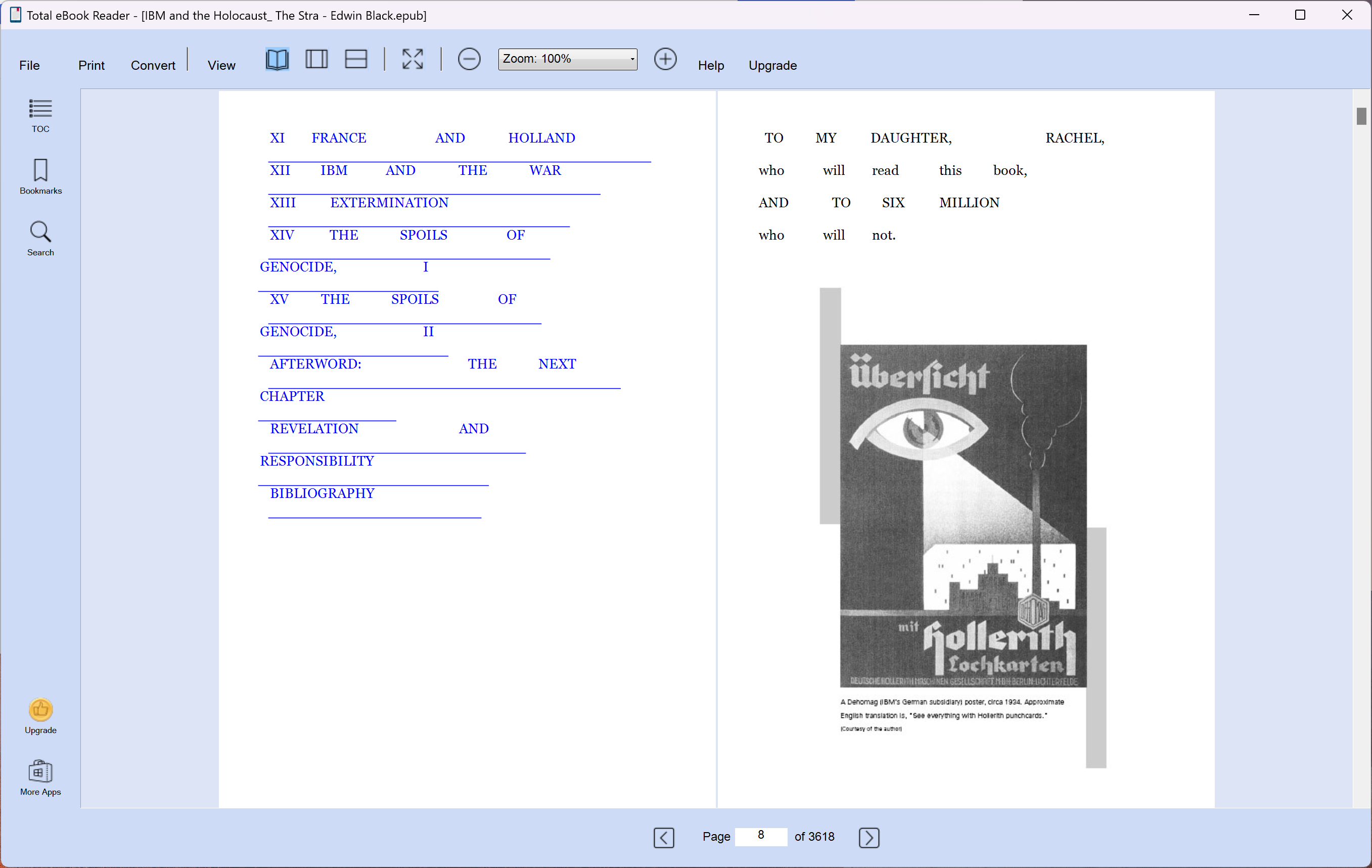
Task: Click the zoom out minus icon
Action: (x=469, y=59)
